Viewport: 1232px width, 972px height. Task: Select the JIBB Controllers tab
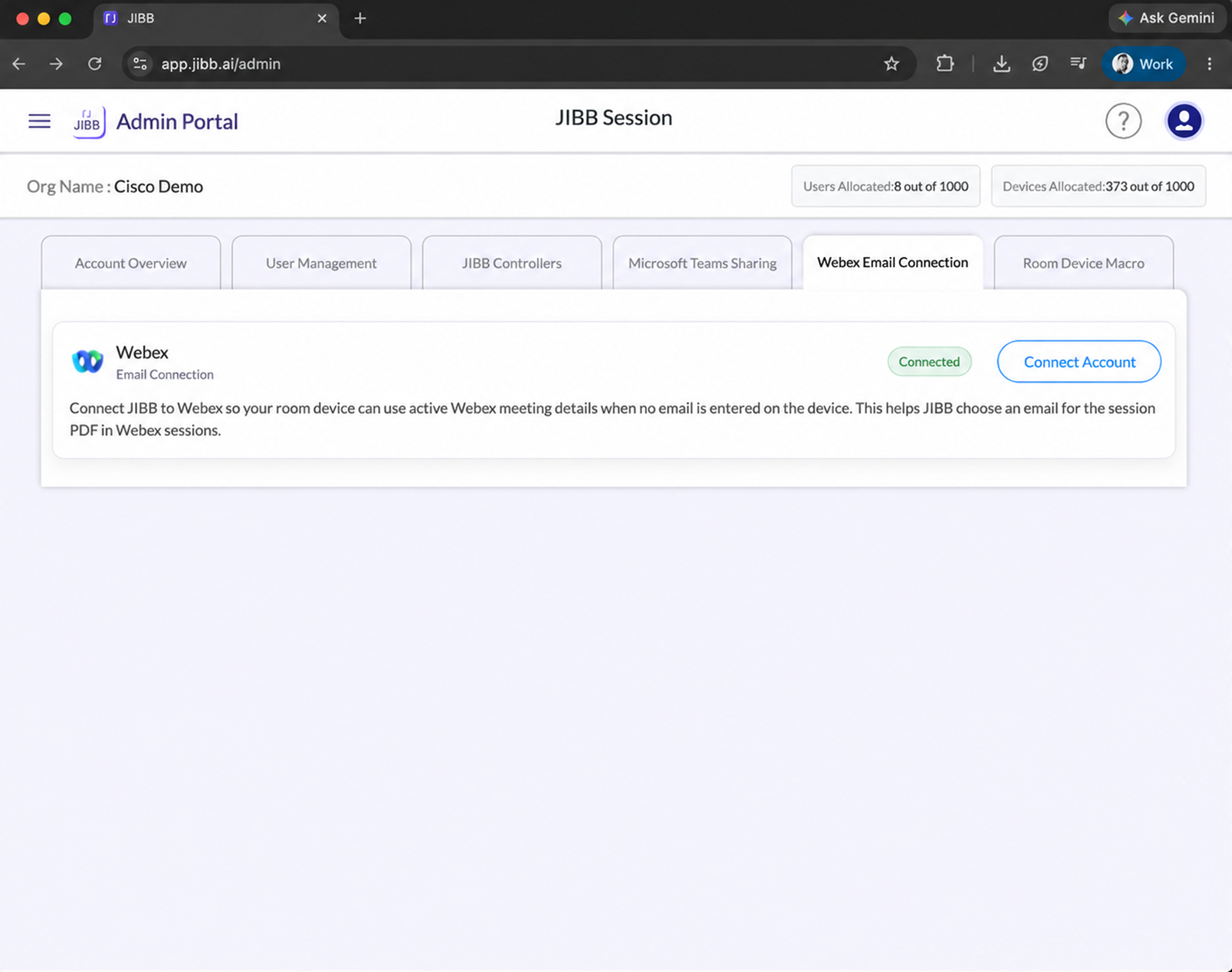pyautogui.click(x=511, y=263)
